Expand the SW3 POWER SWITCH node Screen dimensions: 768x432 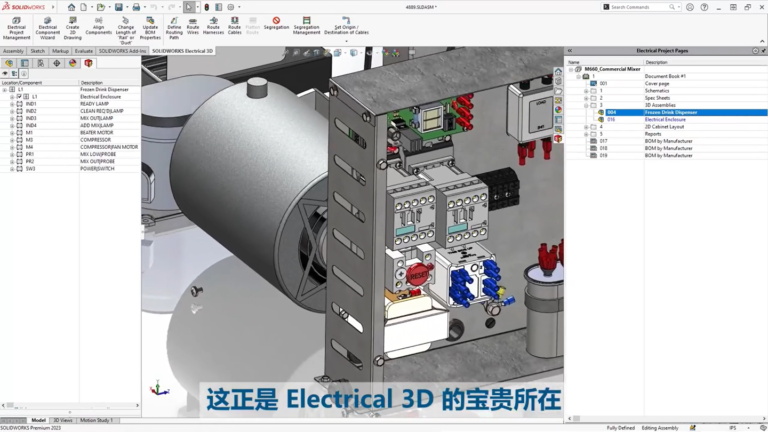pyautogui.click(x=12, y=168)
